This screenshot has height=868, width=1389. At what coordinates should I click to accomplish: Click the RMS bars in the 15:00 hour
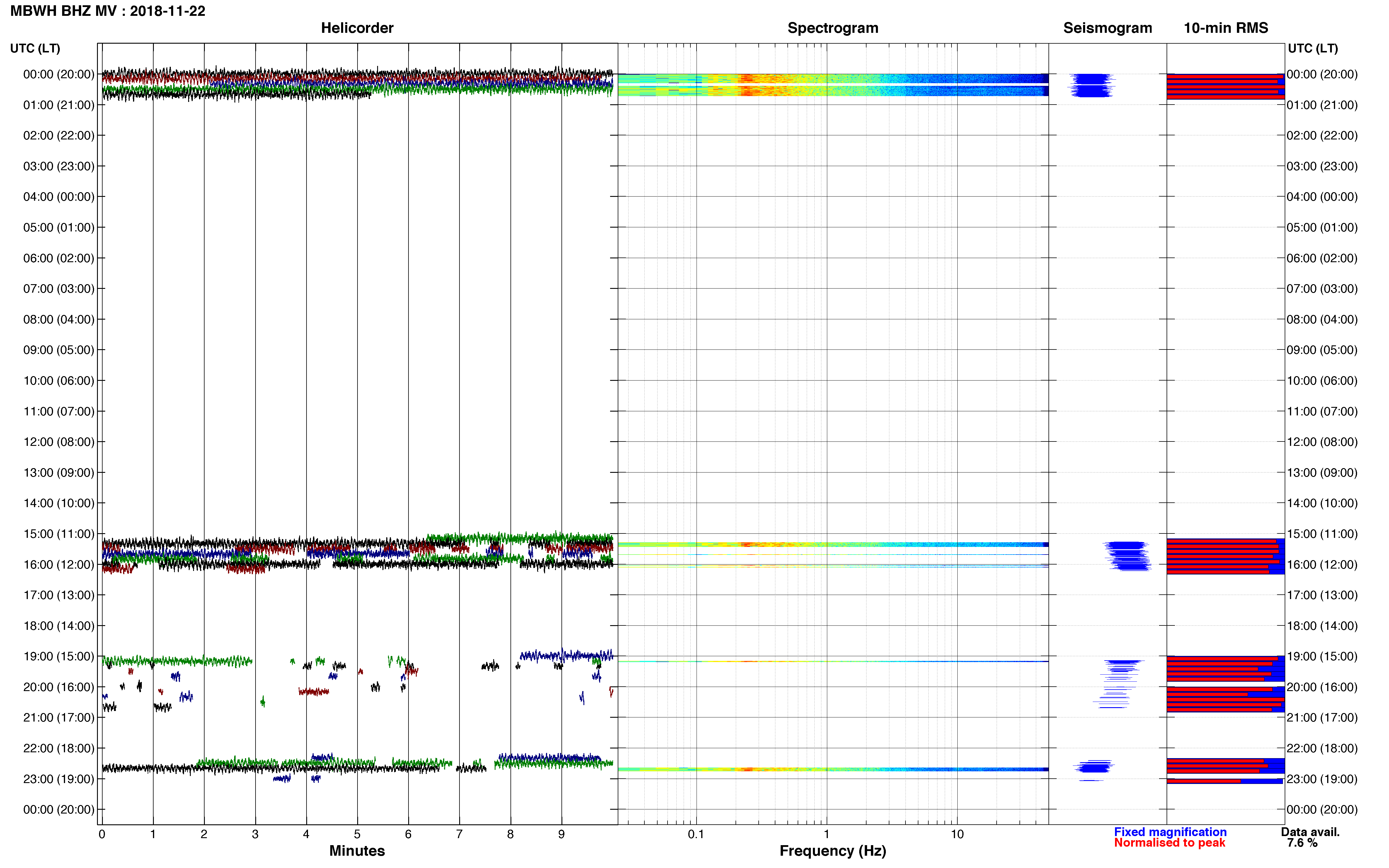click(1225, 556)
